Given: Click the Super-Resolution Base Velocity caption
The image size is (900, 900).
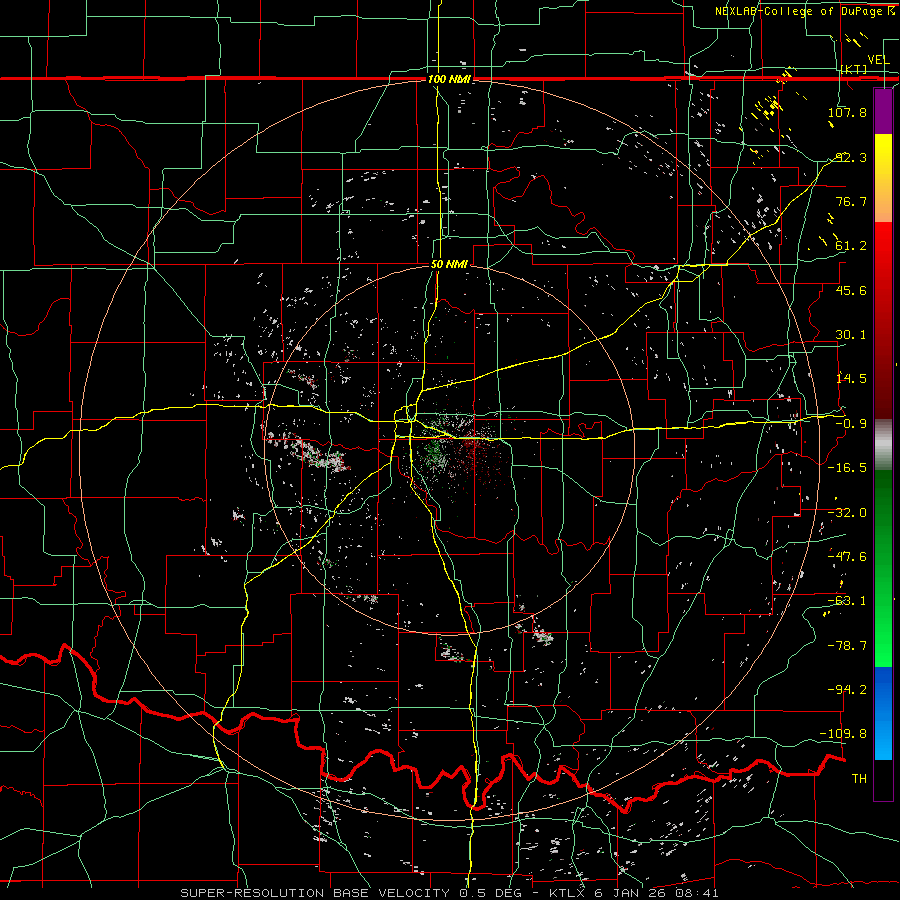Looking at the screenshot, I should (x=449, y=893).
